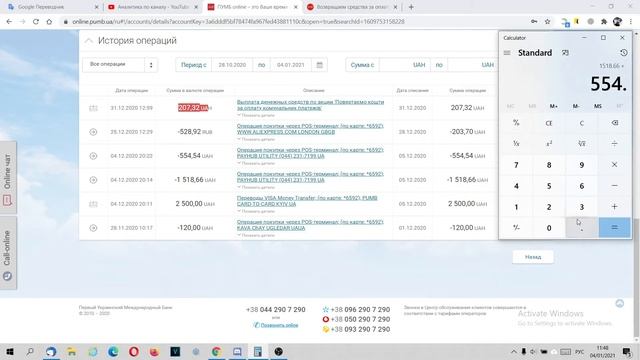The image size is (640, 360).
Task: Open Opera from the taskbar
Action: click(x=134, y=351)
